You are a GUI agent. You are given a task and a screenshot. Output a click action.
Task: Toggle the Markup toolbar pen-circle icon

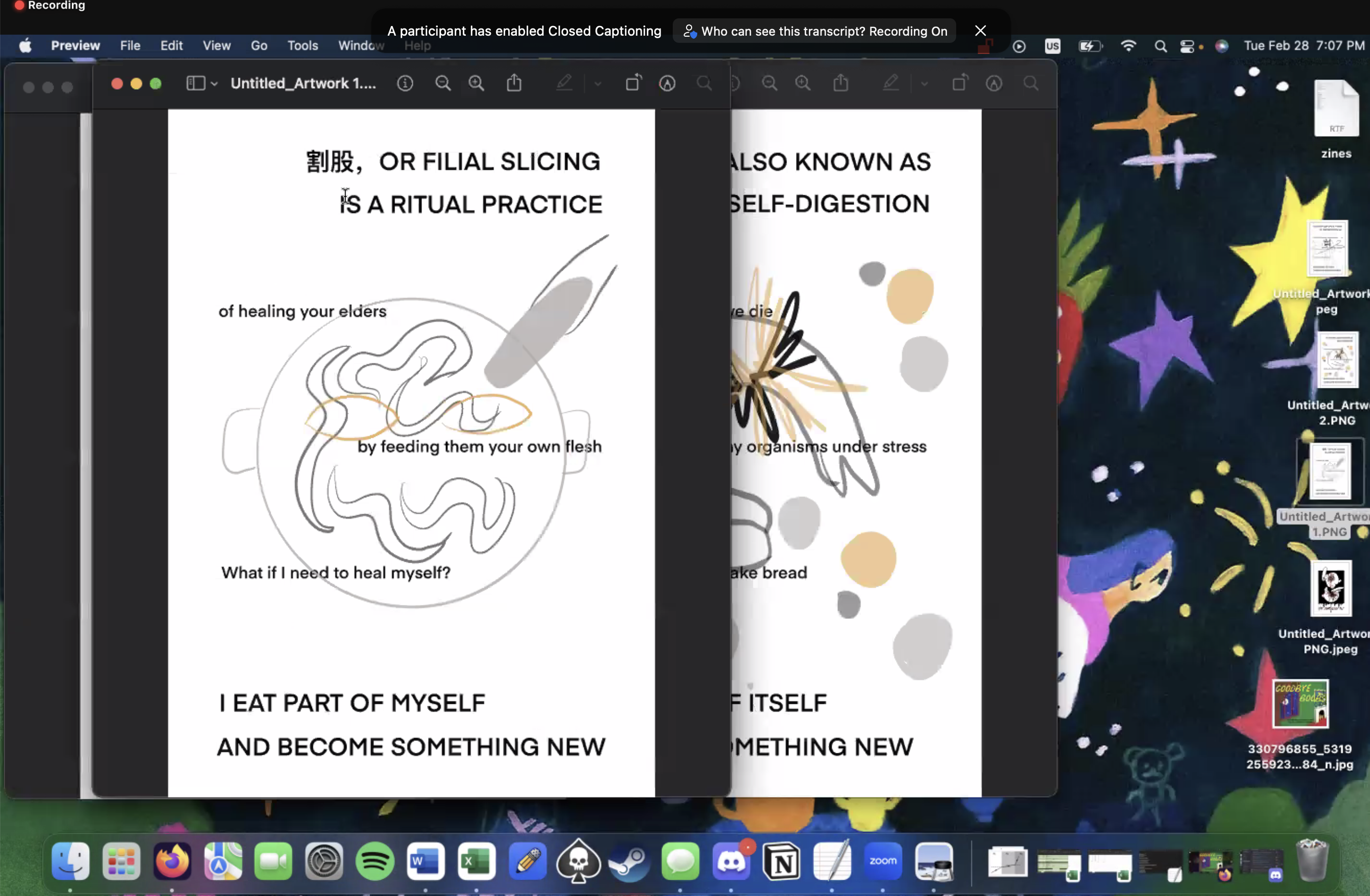[x=667, y=84]
